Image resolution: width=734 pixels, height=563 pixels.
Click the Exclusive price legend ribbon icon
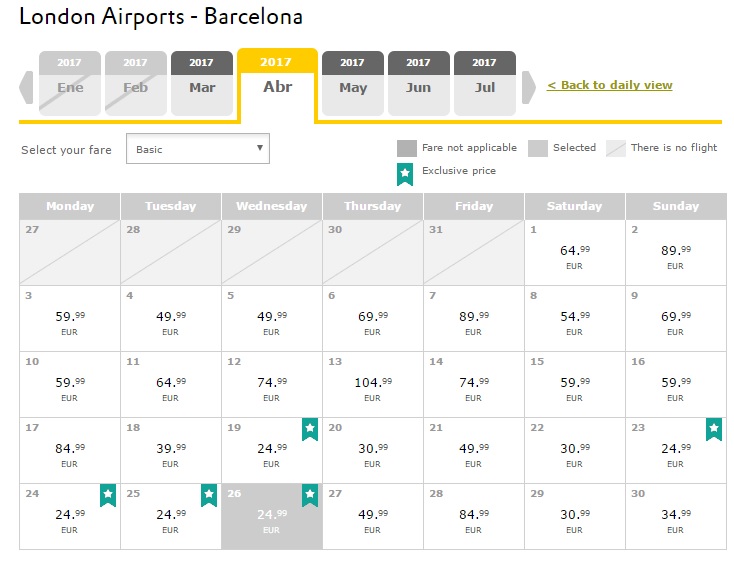point(405,174)
